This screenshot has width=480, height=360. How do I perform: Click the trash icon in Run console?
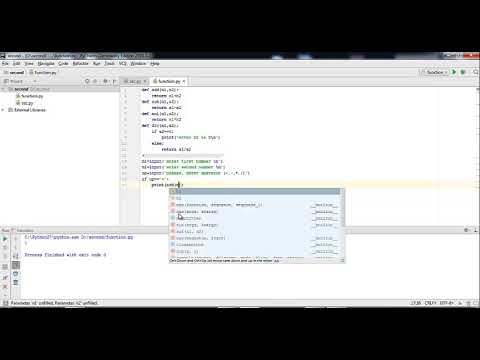[x=16, y=283]
